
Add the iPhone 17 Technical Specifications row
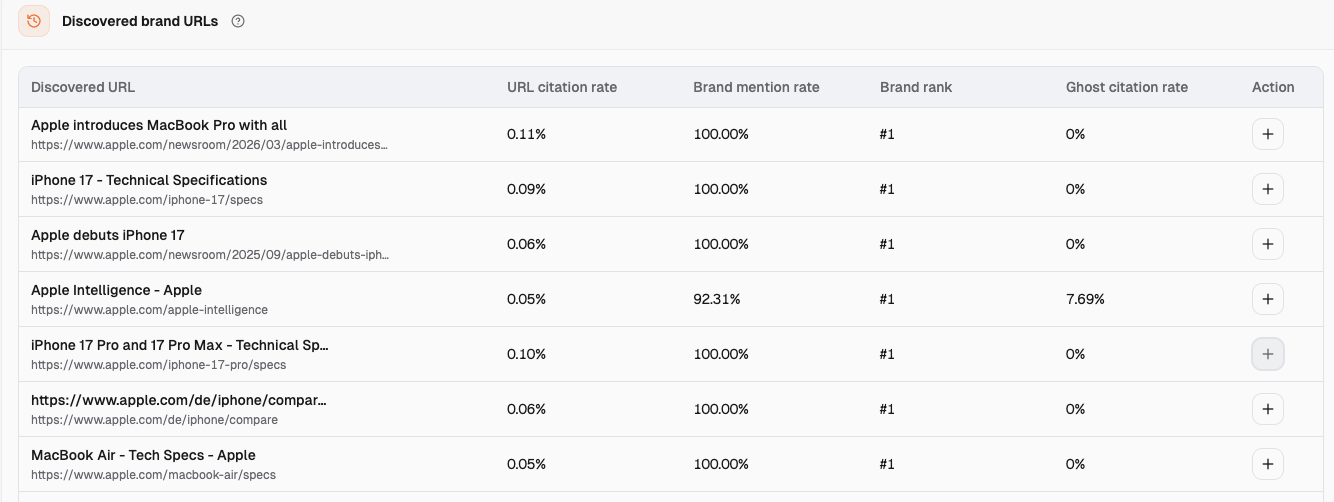pyautogui.click(x=1268, y=189)
